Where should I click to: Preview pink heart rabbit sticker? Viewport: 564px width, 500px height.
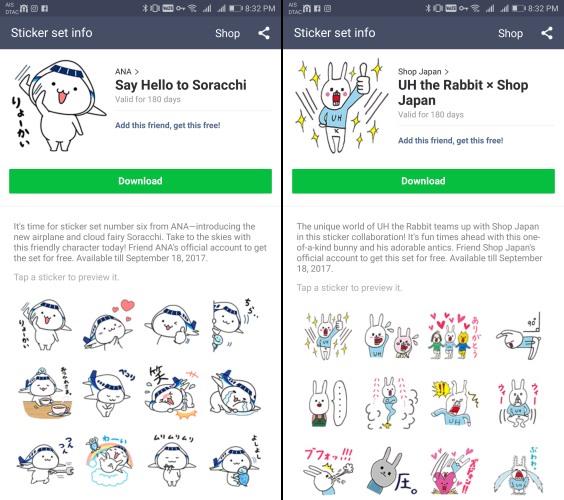tap(454, 471)
